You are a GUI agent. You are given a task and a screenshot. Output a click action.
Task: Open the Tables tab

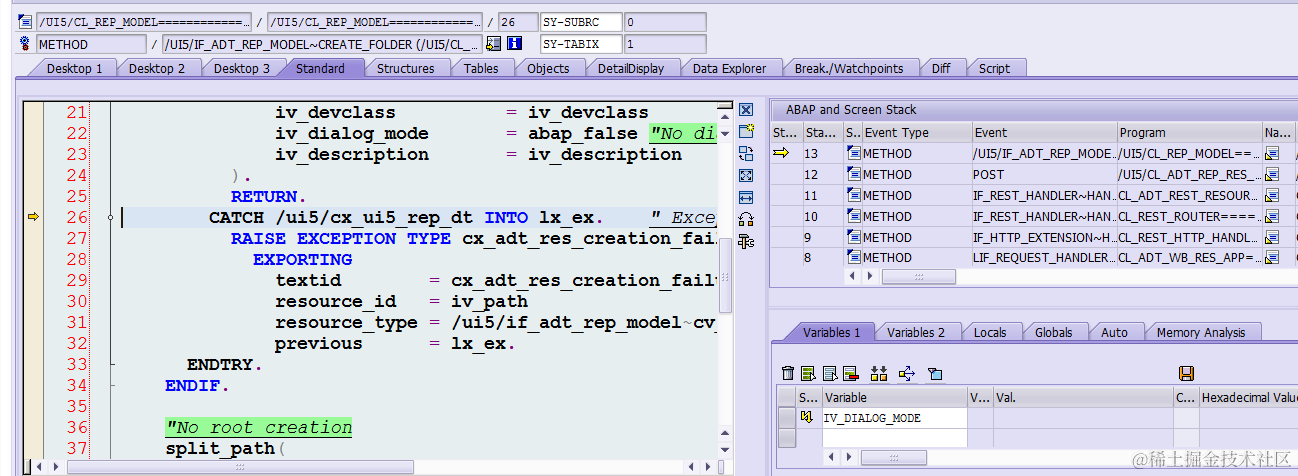(481, 68)
